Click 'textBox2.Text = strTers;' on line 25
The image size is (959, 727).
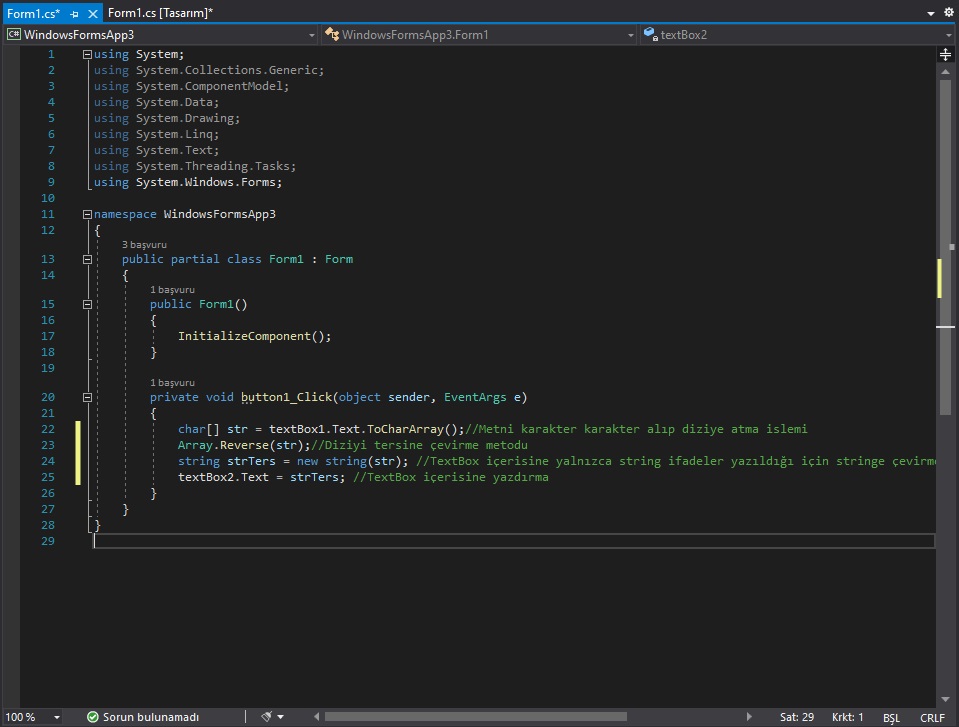pyautogui.click(x=262, y=477)
